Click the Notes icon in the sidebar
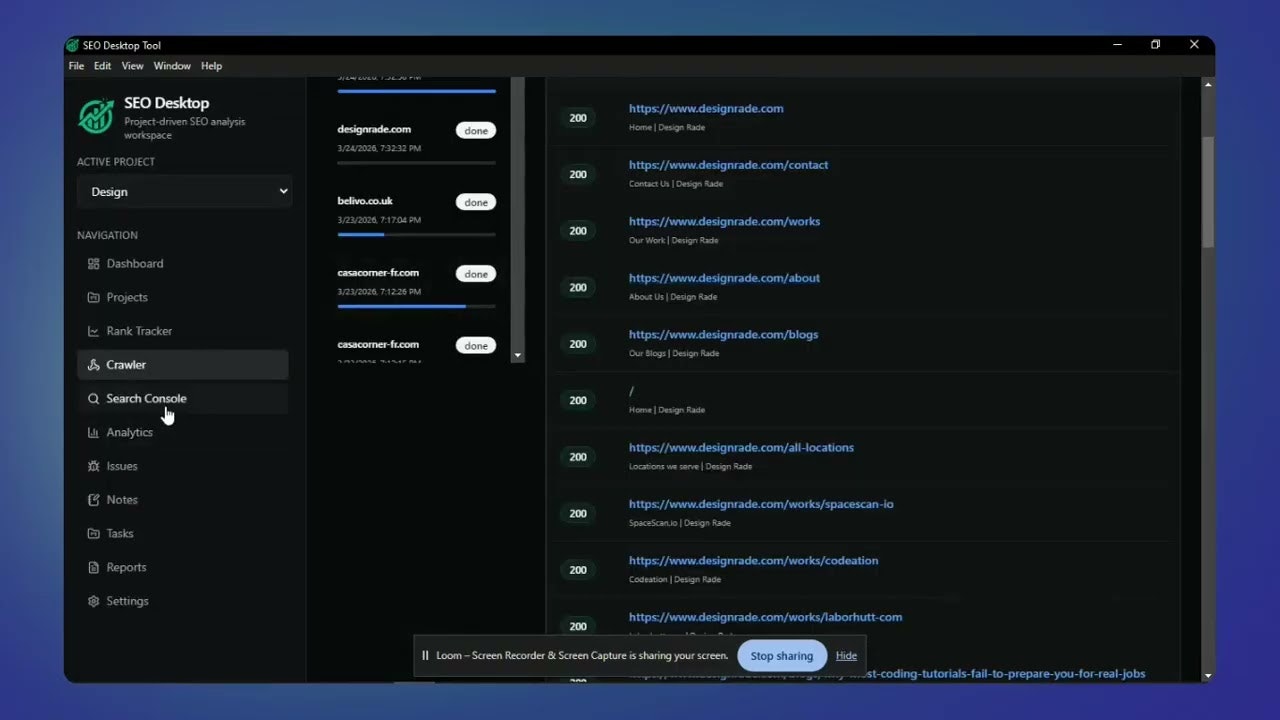The image size is (1280, 720). point(93,500)
